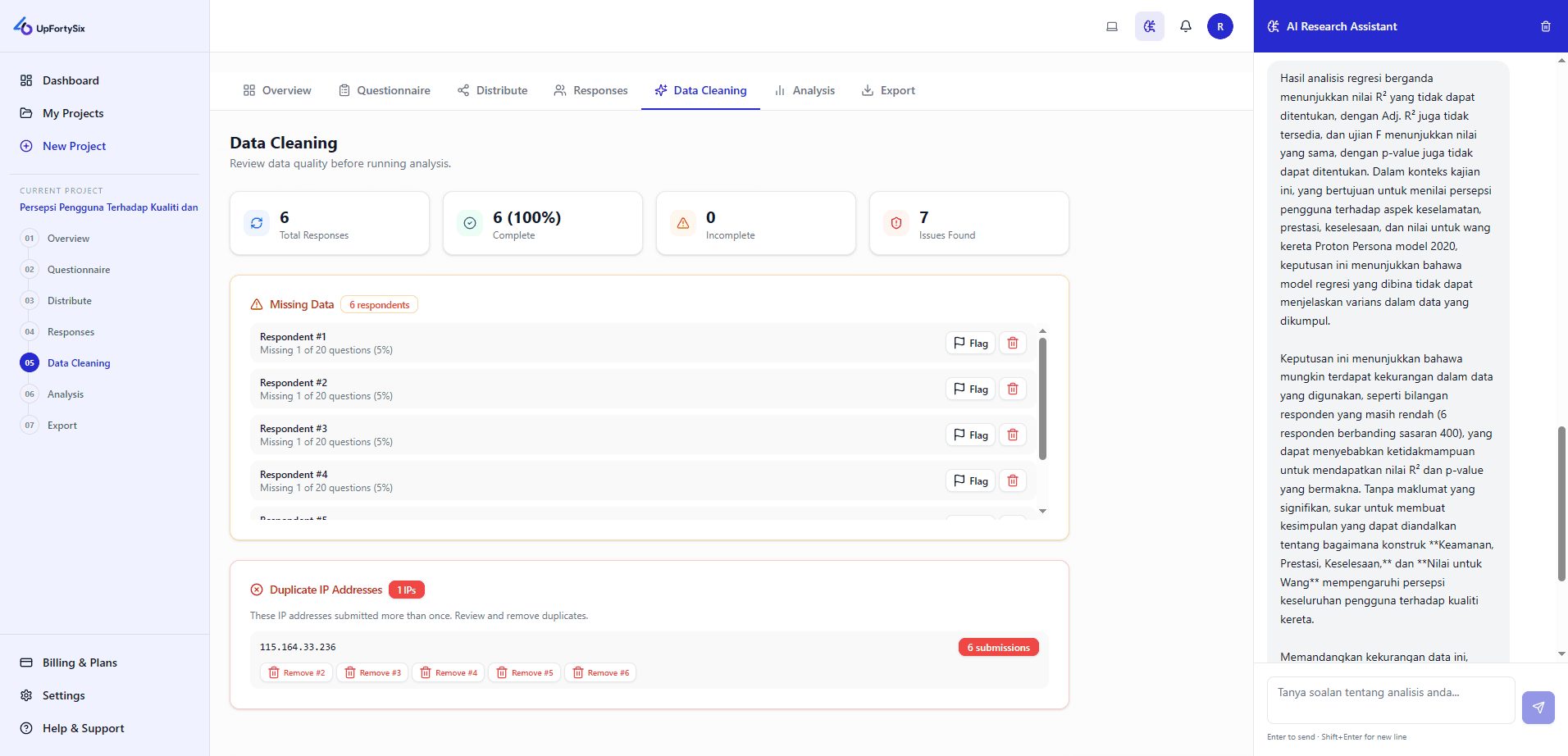The height and width of the screenshot is (756, 1568).
Task: Click the Total Responses refresh icon
Action: [257, 223]
